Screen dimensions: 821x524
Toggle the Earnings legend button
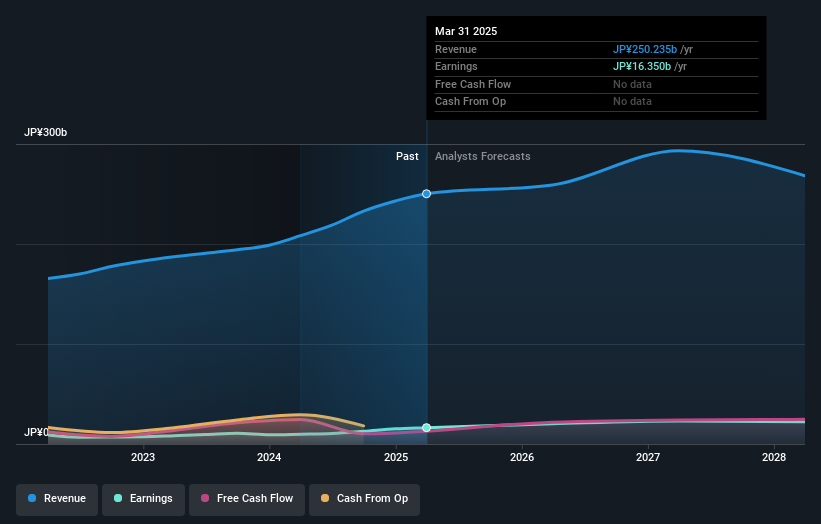pos(143,499)
